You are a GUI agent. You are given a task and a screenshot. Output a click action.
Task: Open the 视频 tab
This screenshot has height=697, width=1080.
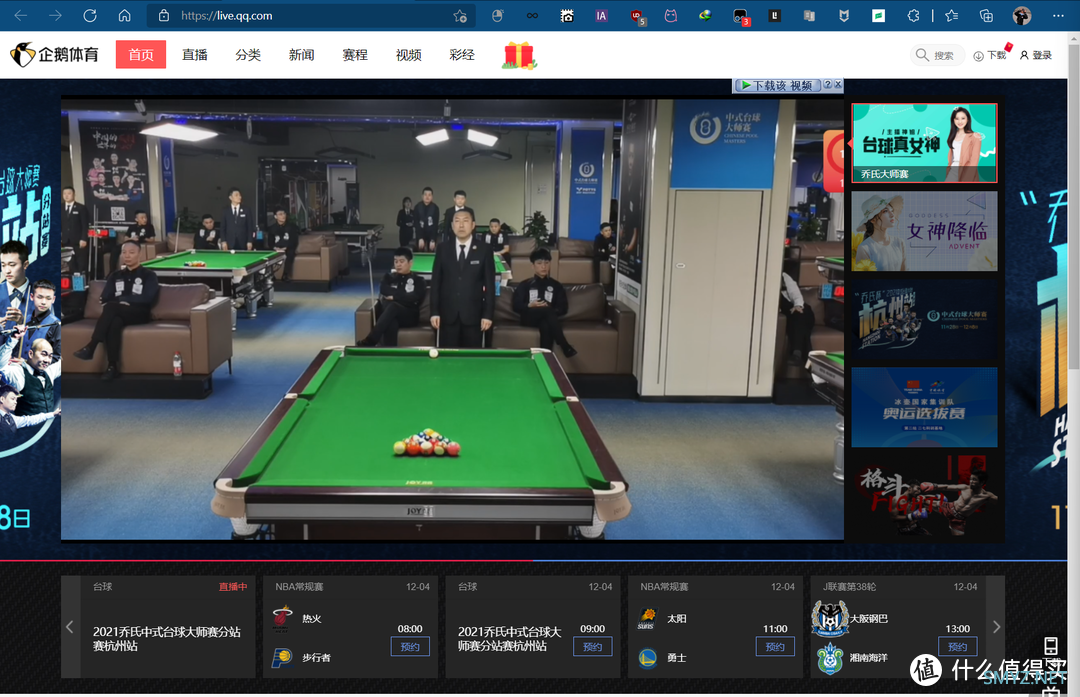click(x=408, y=55)
